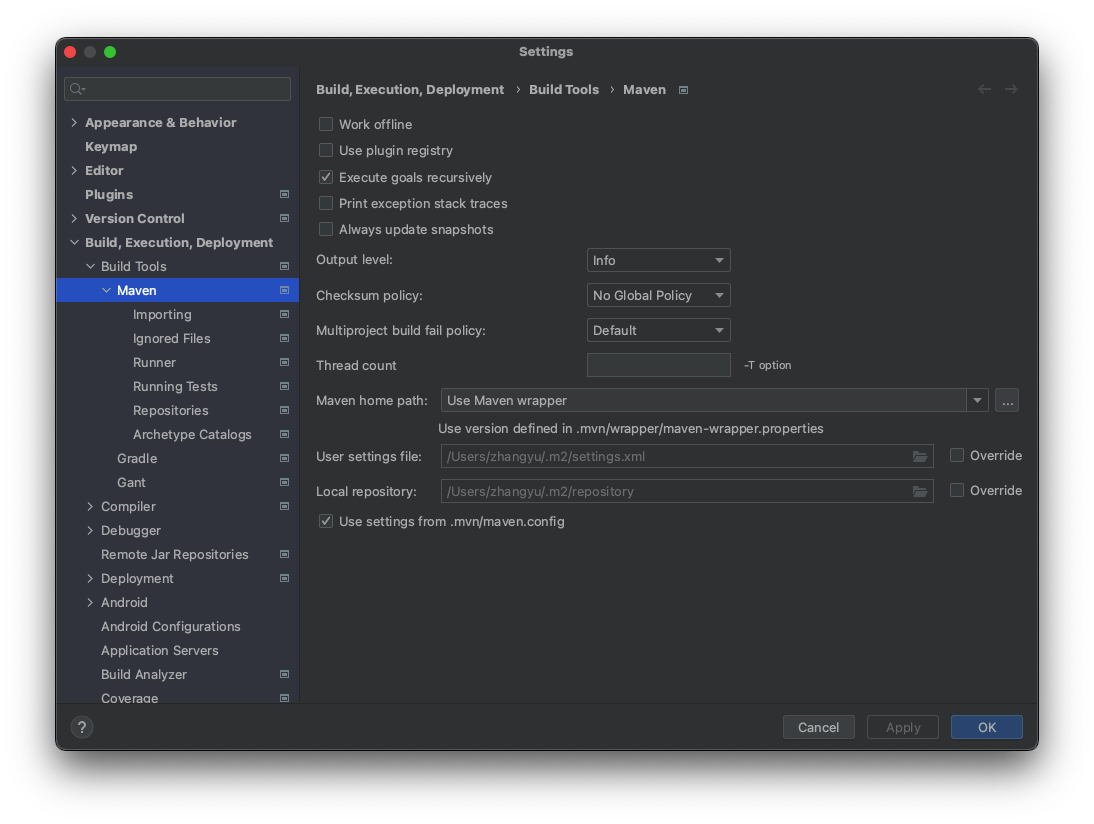Click the project-level icon beside Remote Jar Repositories

tap(284, 554)
